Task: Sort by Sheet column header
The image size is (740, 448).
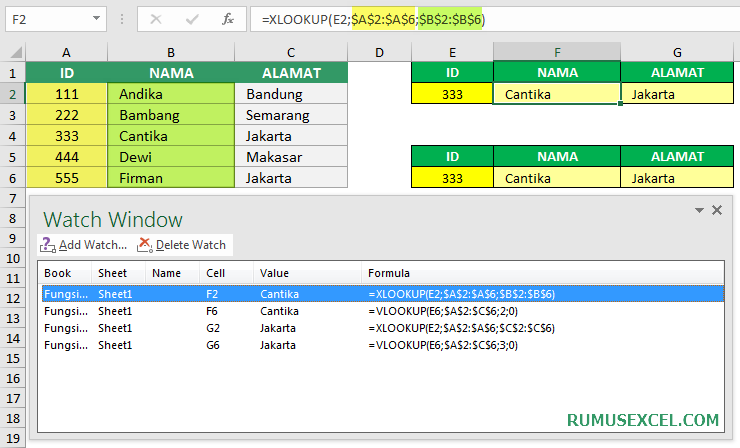Action: click(118, 273)
